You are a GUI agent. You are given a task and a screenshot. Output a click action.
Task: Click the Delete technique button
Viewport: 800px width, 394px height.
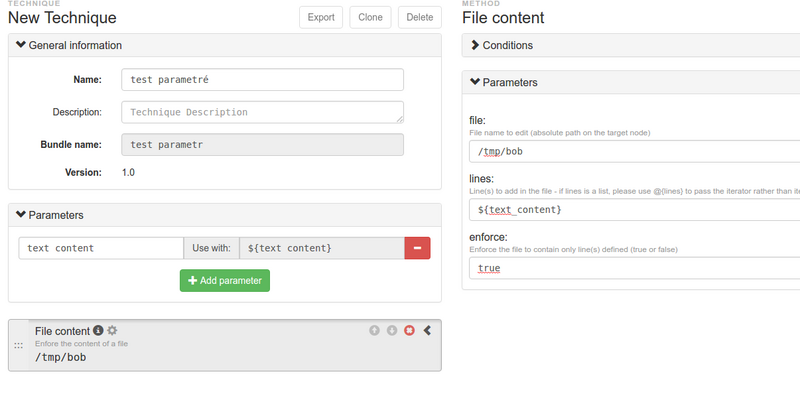coord(420,17)
